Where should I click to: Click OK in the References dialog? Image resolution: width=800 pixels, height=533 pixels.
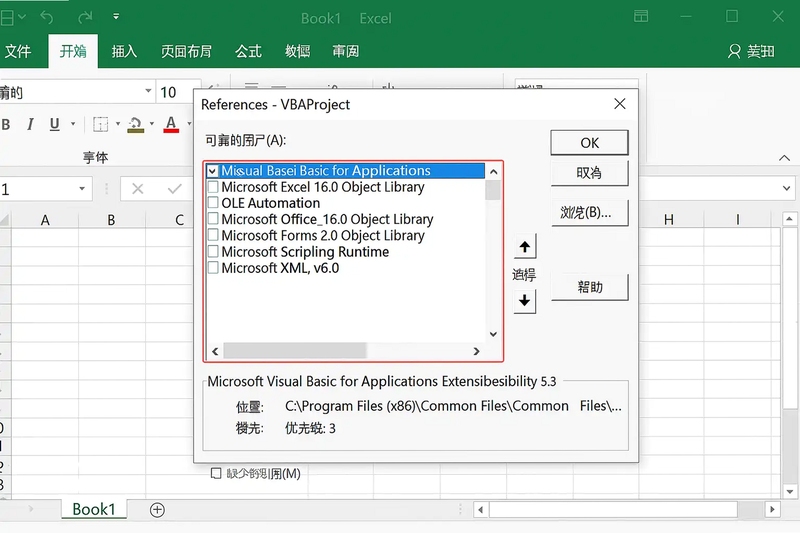point(589,143)
